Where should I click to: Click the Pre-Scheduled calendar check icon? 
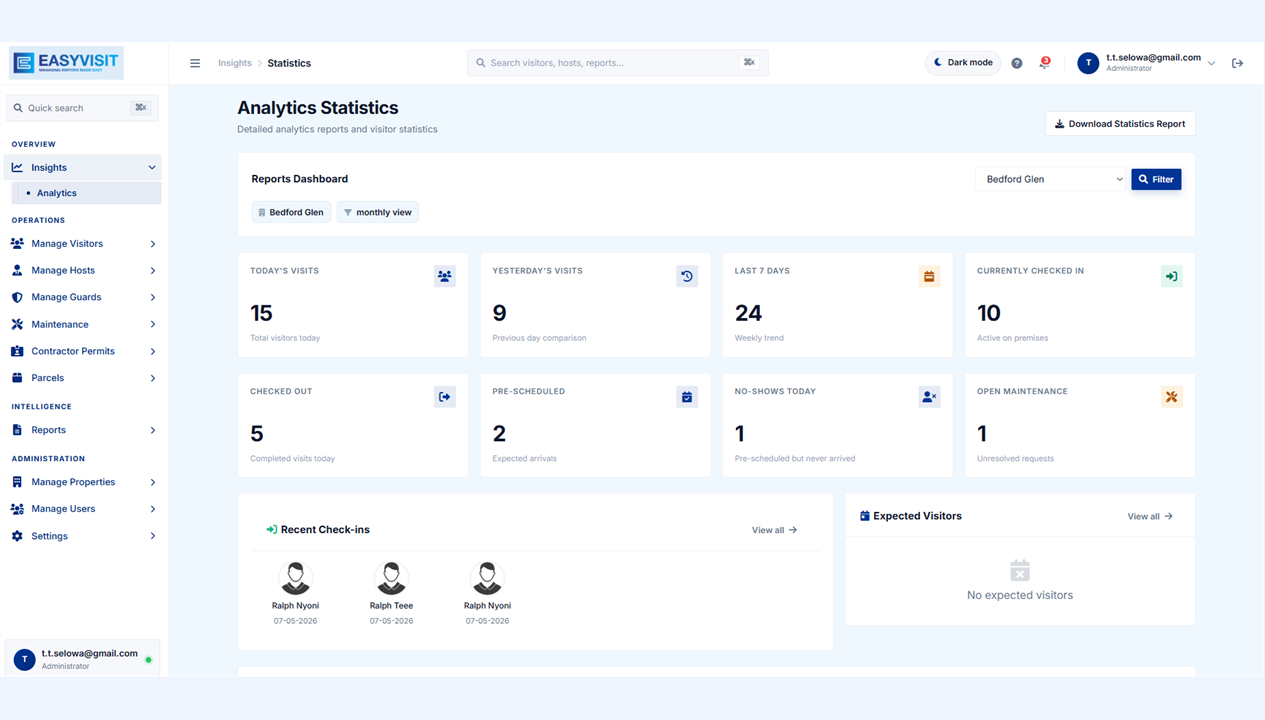click(x=687, y=397)
